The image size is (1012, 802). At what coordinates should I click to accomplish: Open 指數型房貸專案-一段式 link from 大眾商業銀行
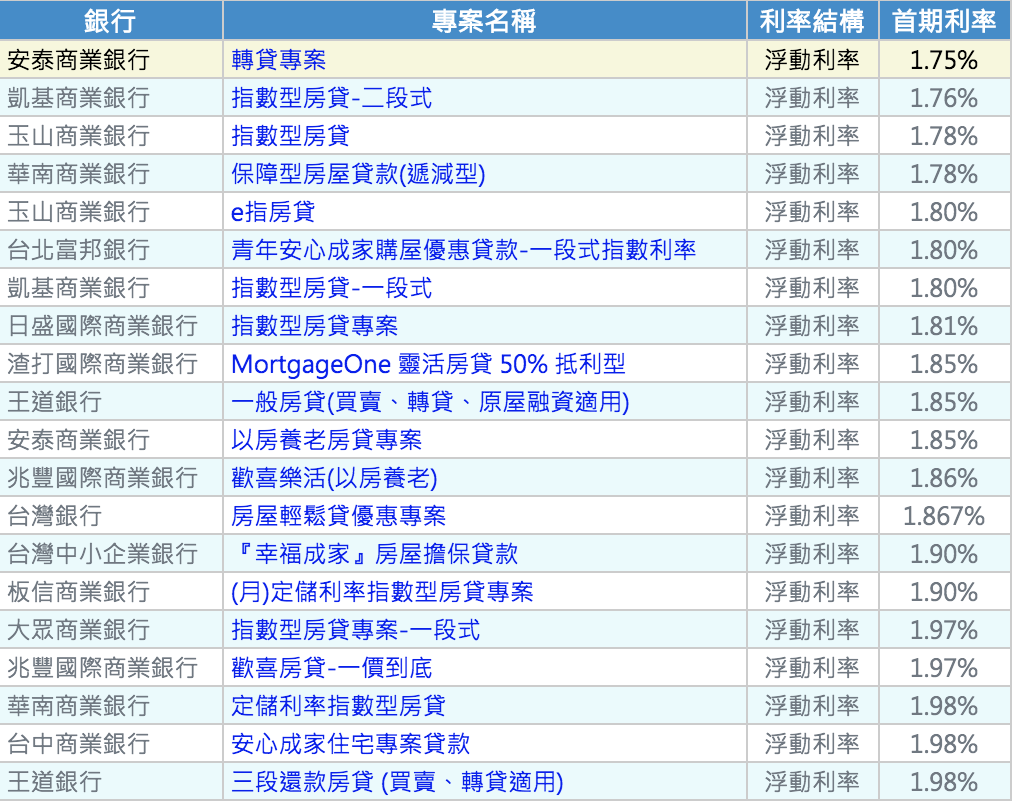355,630
